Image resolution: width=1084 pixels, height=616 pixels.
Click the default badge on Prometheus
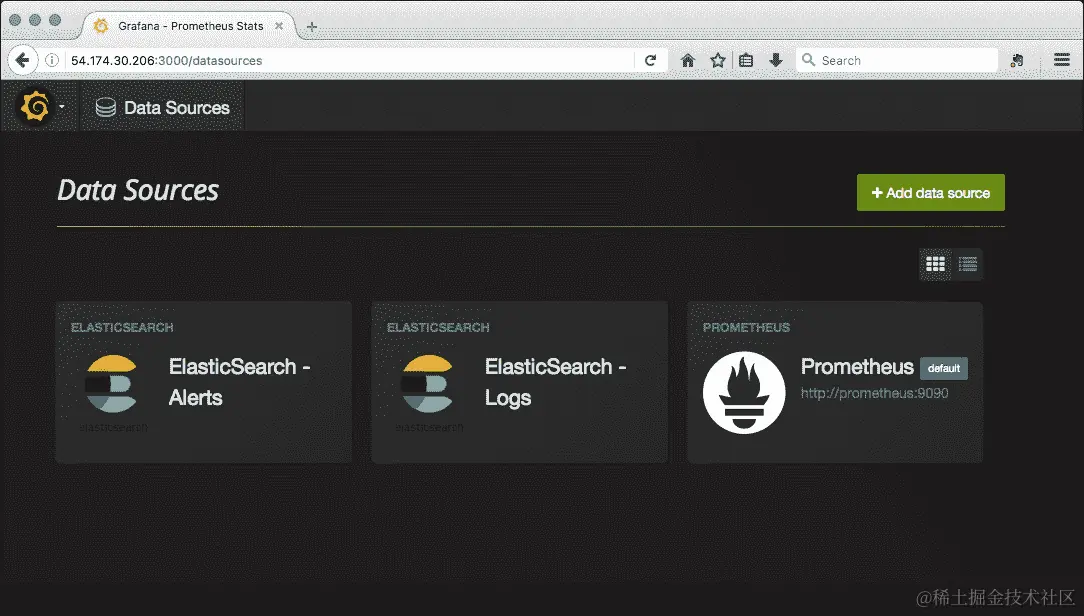pyautogui.click(x=943, y=368)
